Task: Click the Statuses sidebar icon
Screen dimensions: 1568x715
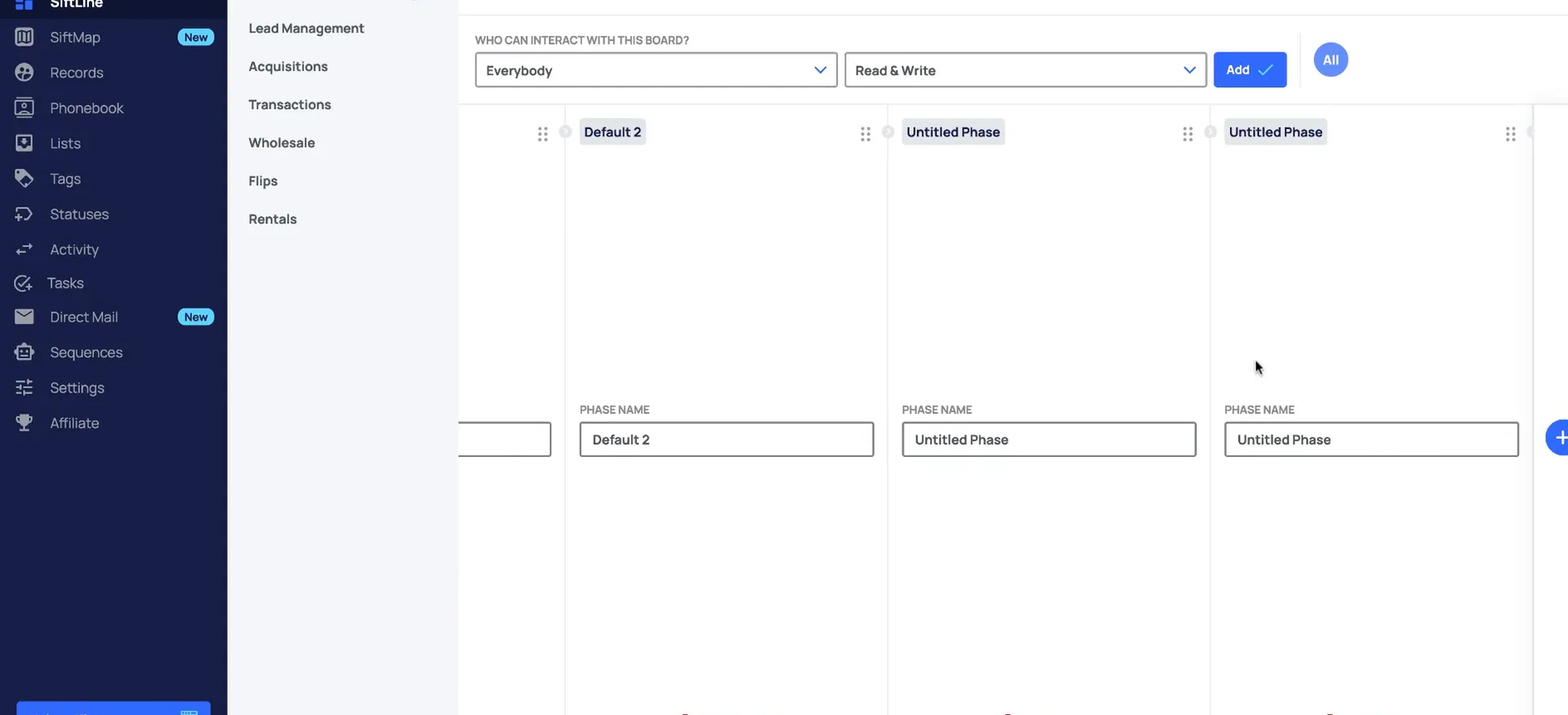Action: [x=24, y=214]
